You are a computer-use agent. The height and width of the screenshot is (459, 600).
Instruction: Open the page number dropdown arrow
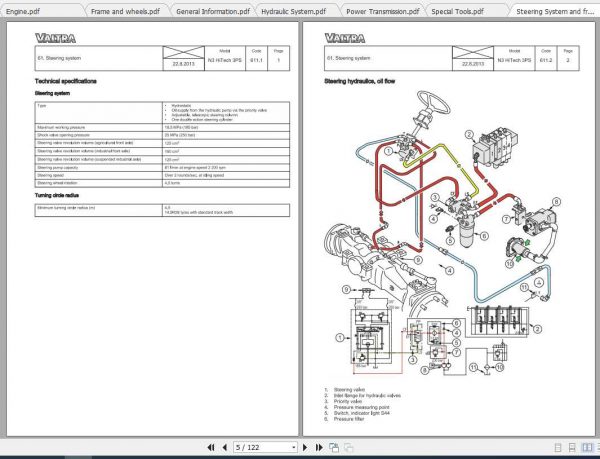coord(293,447)
